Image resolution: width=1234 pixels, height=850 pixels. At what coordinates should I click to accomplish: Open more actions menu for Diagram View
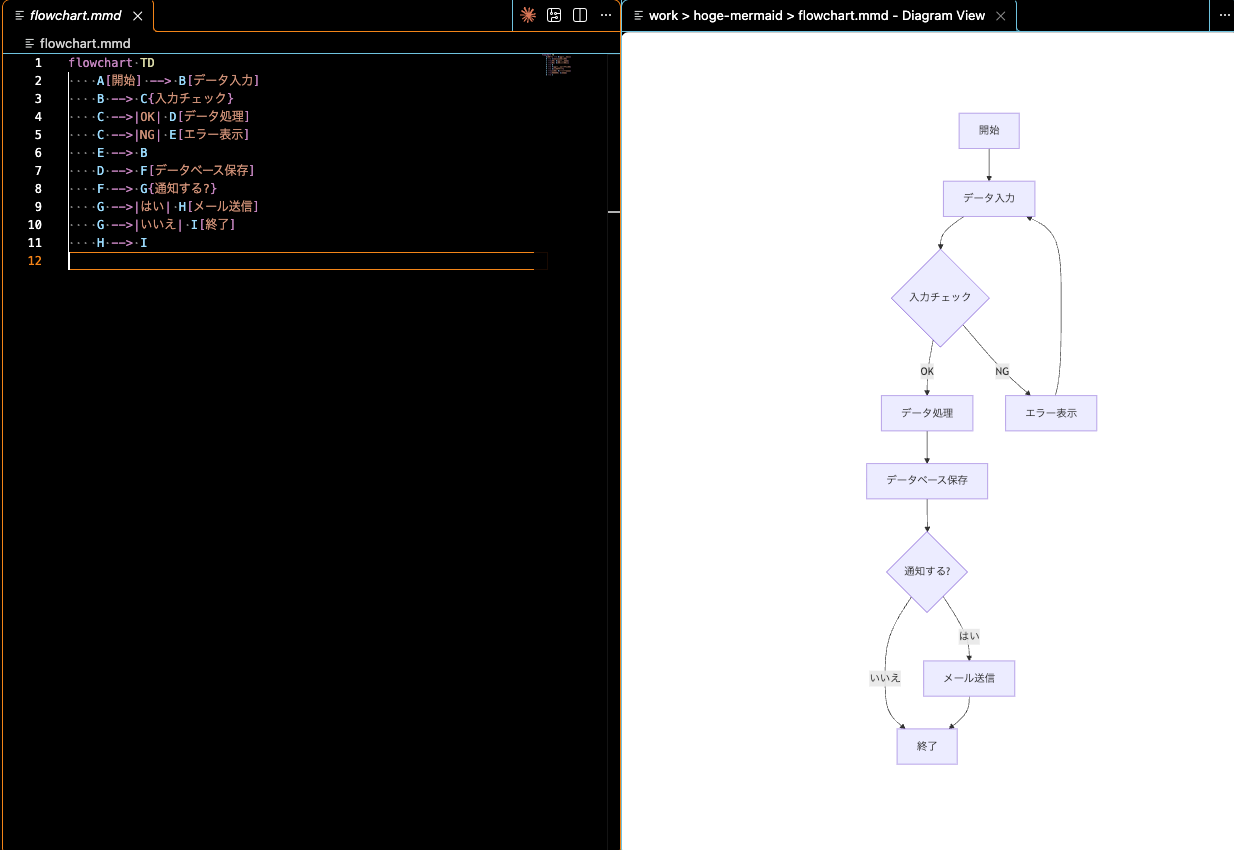click(1225, 15)
